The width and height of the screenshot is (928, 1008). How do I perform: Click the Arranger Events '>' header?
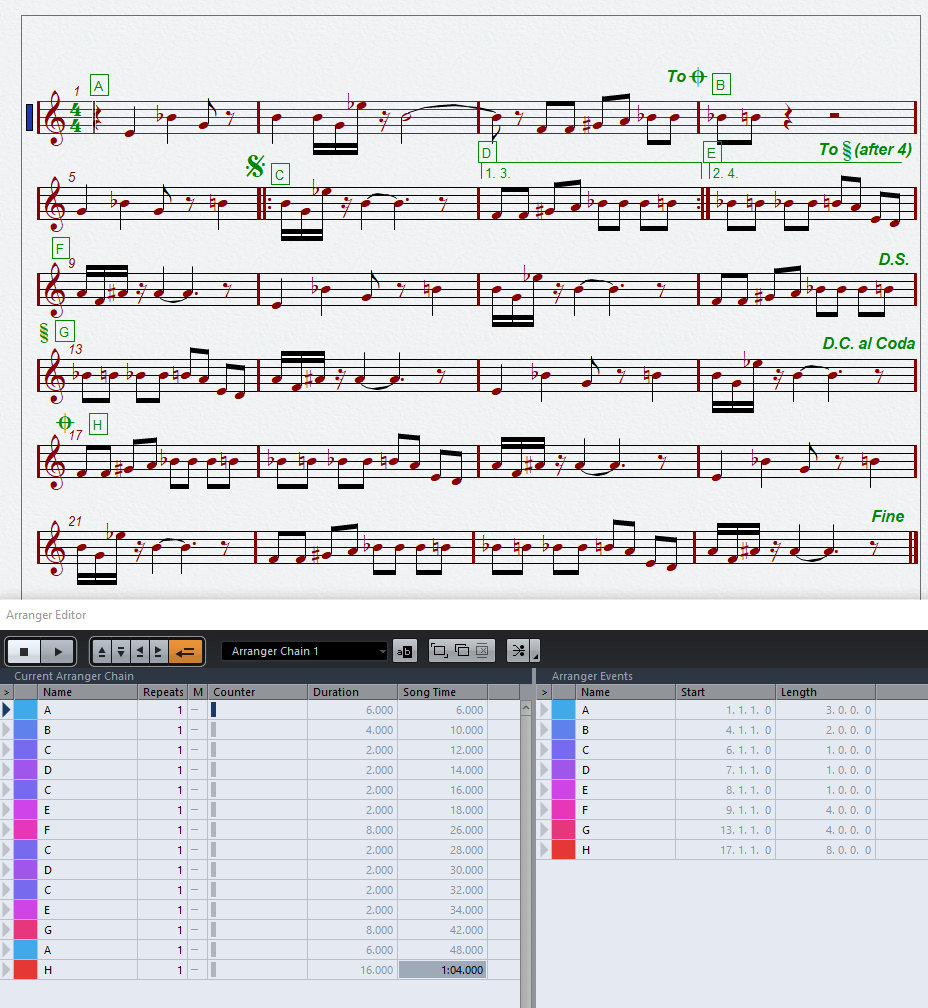click(544, 692)
